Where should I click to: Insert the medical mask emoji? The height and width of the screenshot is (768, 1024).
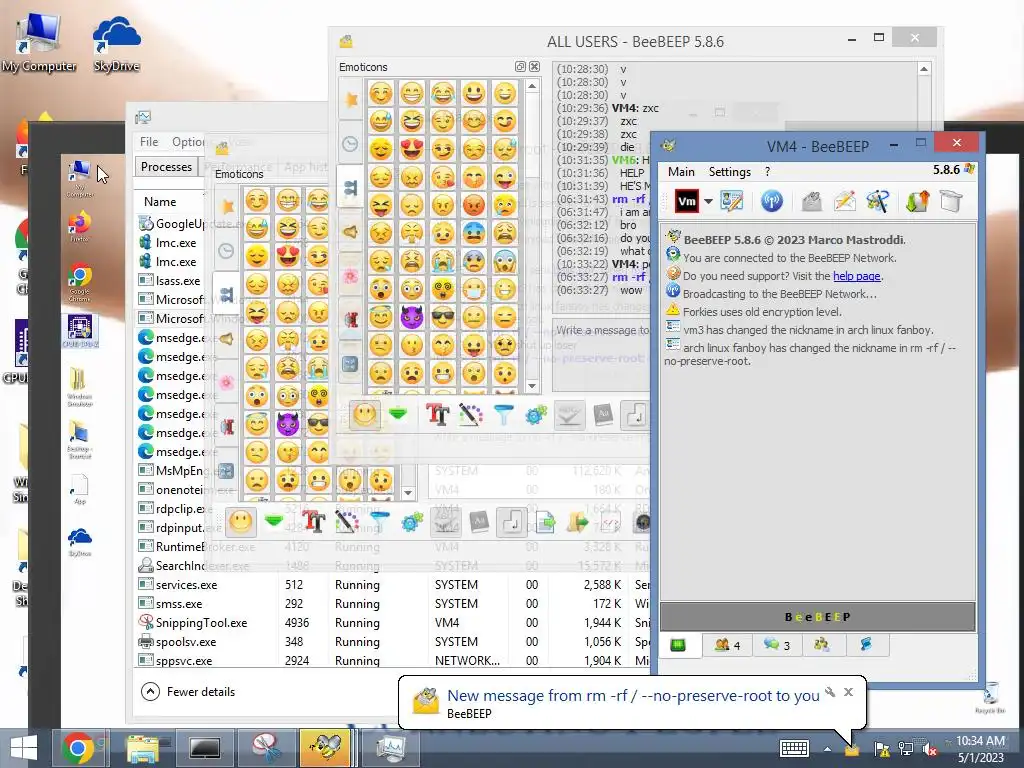point(473,289)
